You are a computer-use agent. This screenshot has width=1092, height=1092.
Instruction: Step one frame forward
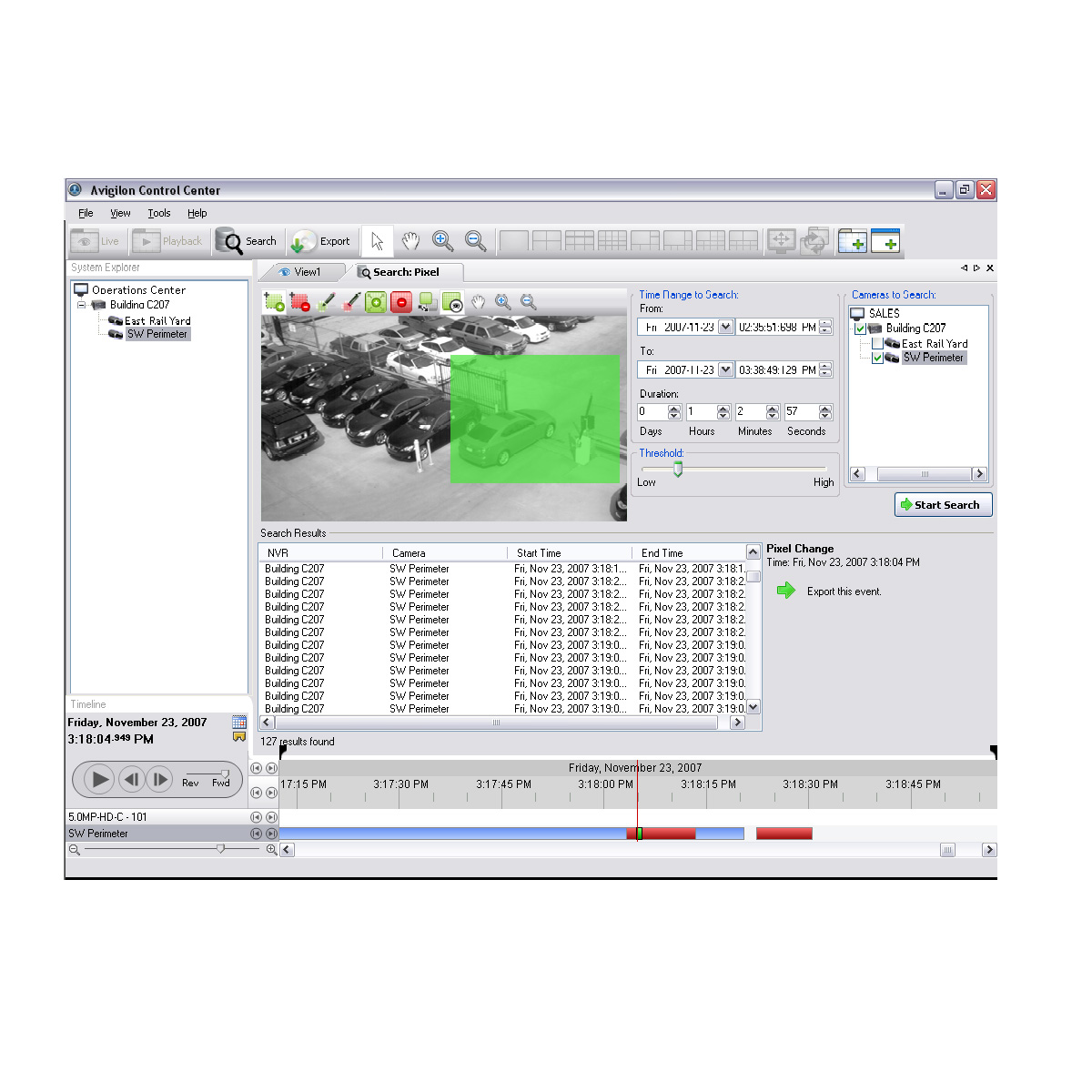click(x=159, y=780)
